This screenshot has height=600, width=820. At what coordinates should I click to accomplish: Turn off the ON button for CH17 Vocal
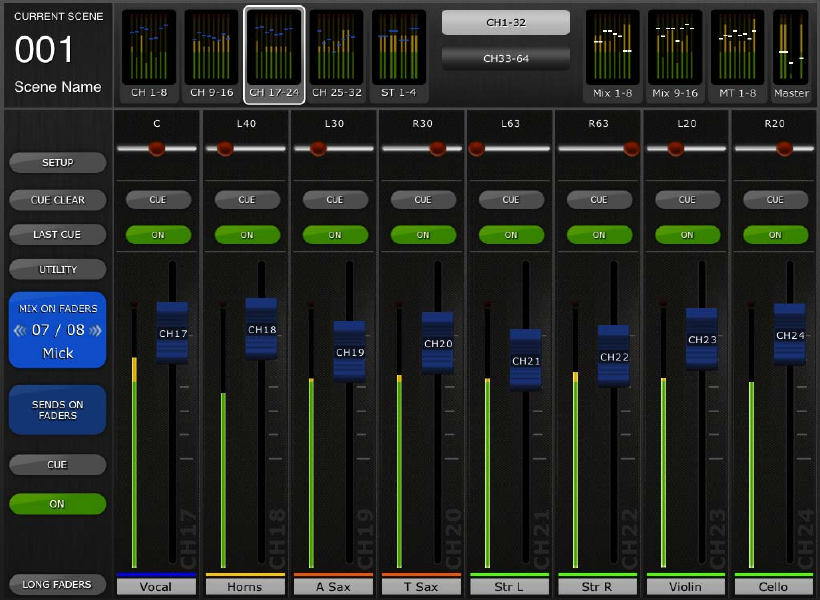(158, 235)
